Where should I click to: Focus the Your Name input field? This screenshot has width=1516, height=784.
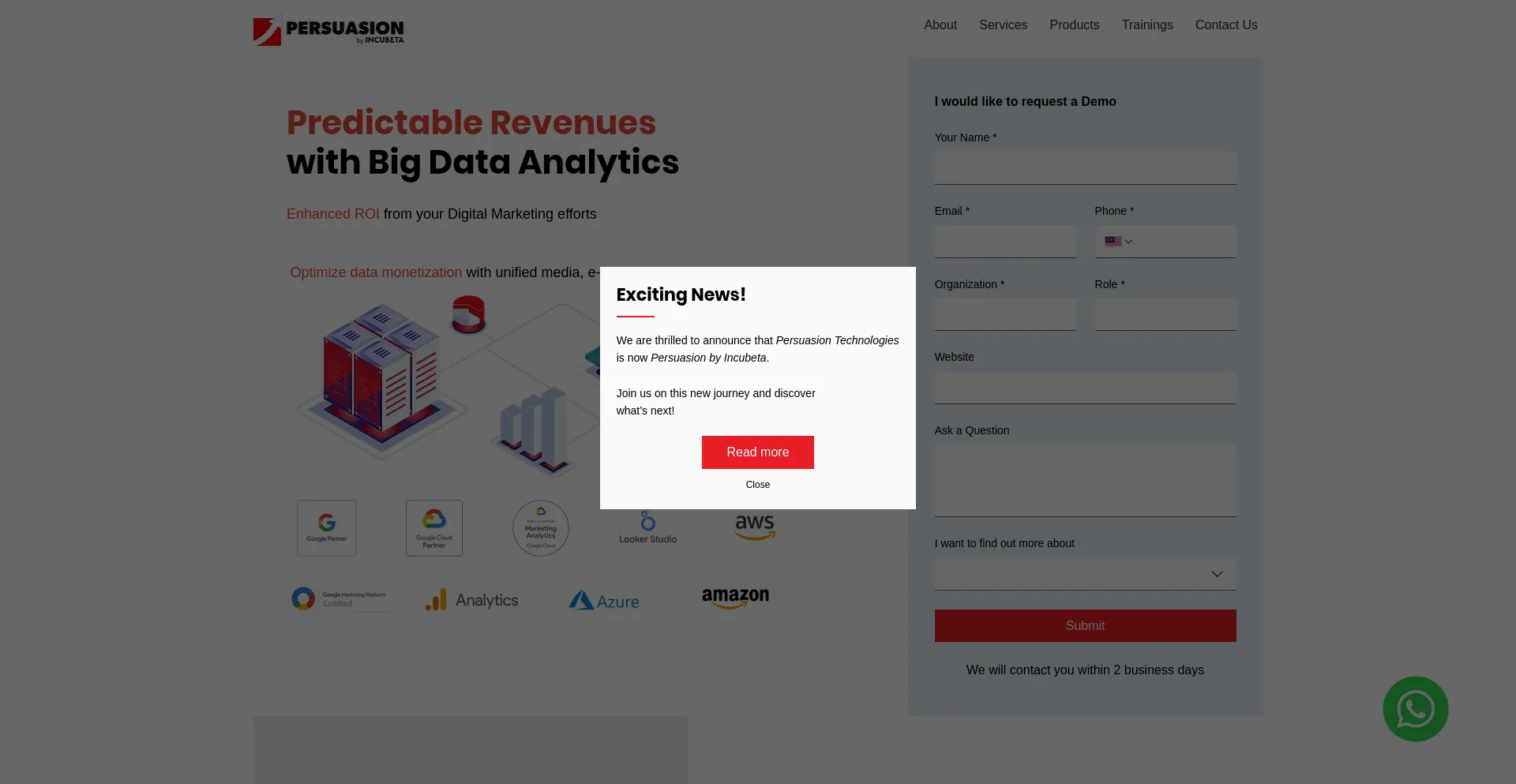(x=1085, y=169)
